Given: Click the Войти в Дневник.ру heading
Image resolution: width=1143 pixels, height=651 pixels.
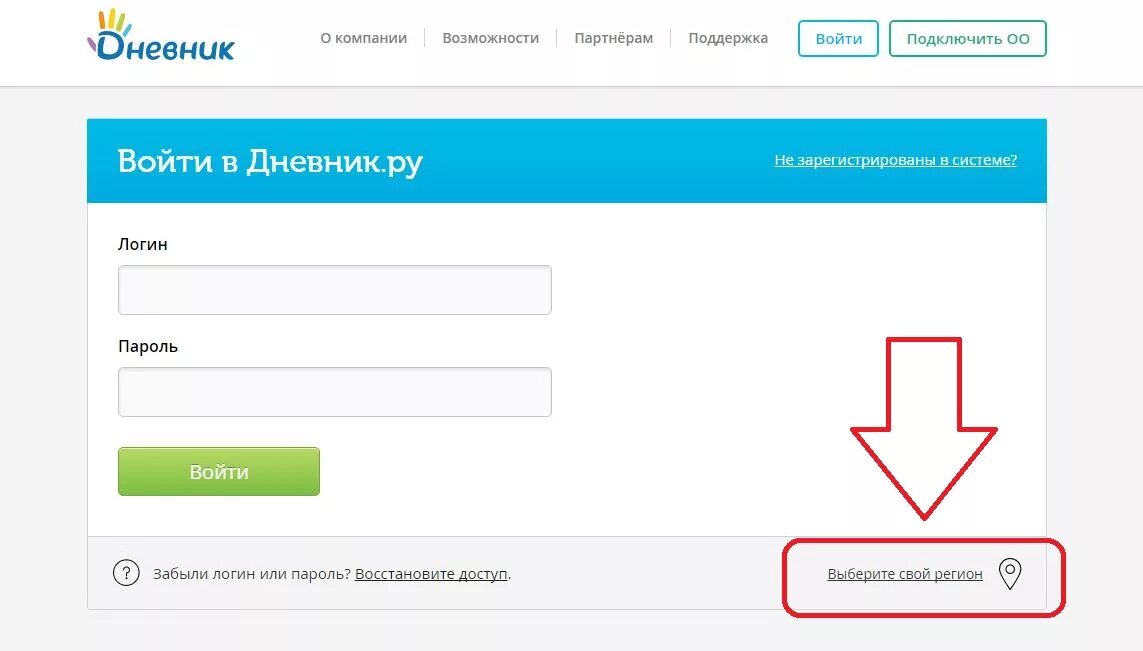Looking at the screenshot, I should tap(270, 161).
